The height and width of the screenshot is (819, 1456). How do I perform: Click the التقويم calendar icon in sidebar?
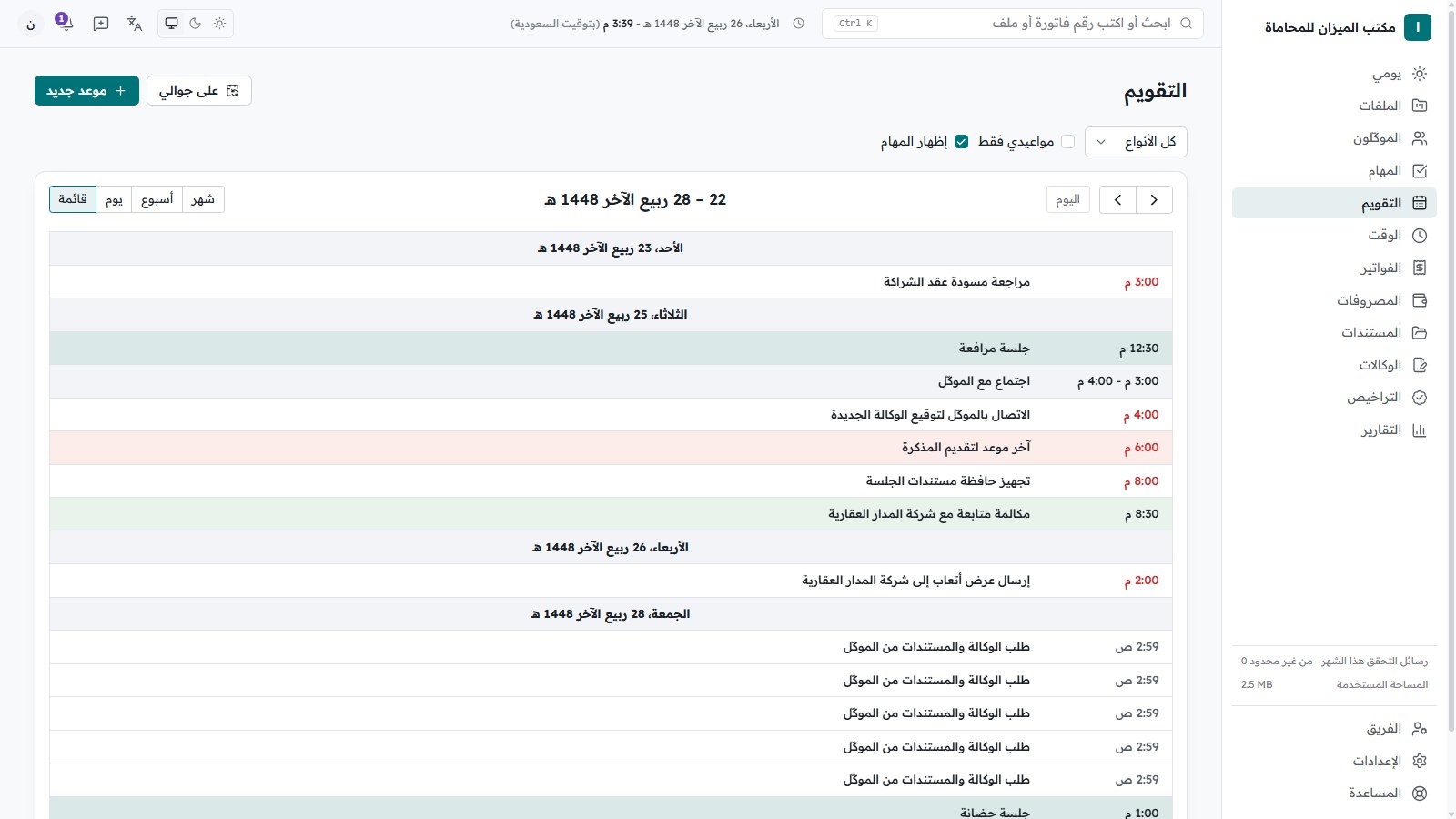click(1420, 203)
